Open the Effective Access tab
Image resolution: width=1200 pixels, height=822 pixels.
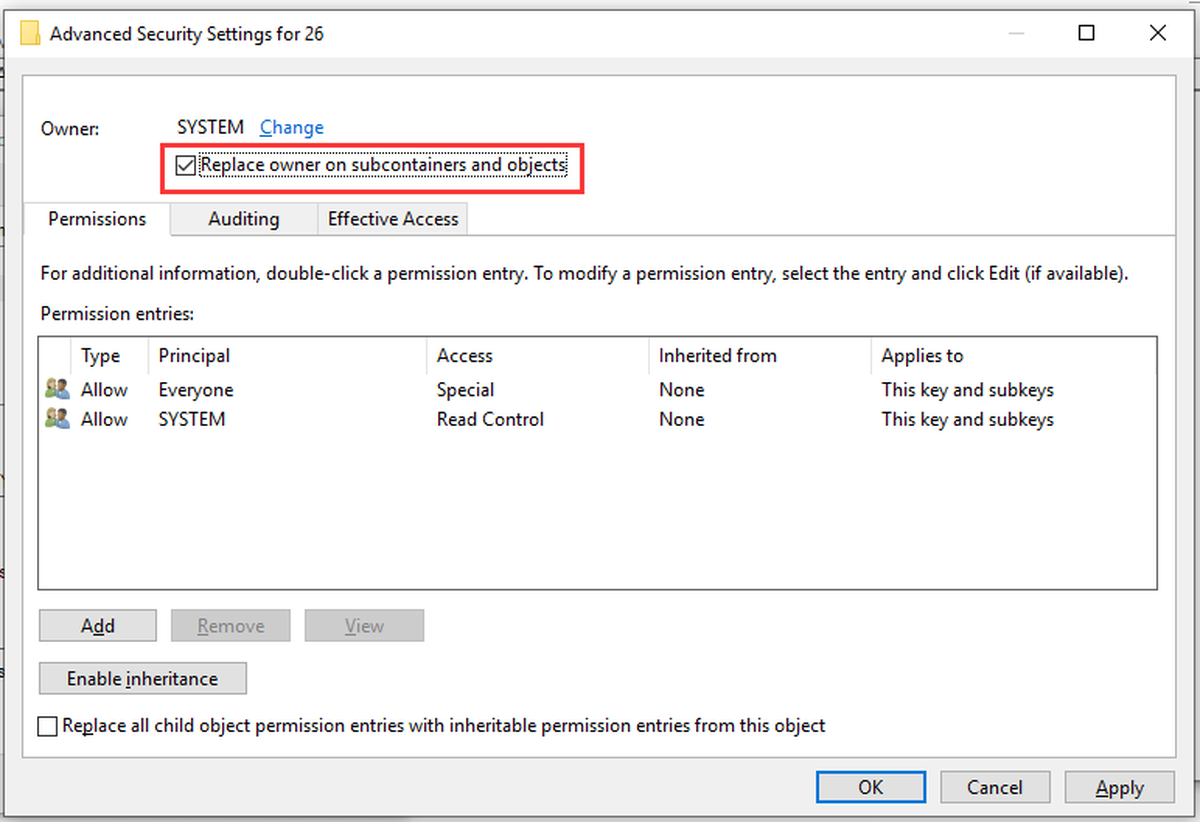coord(393,219)
